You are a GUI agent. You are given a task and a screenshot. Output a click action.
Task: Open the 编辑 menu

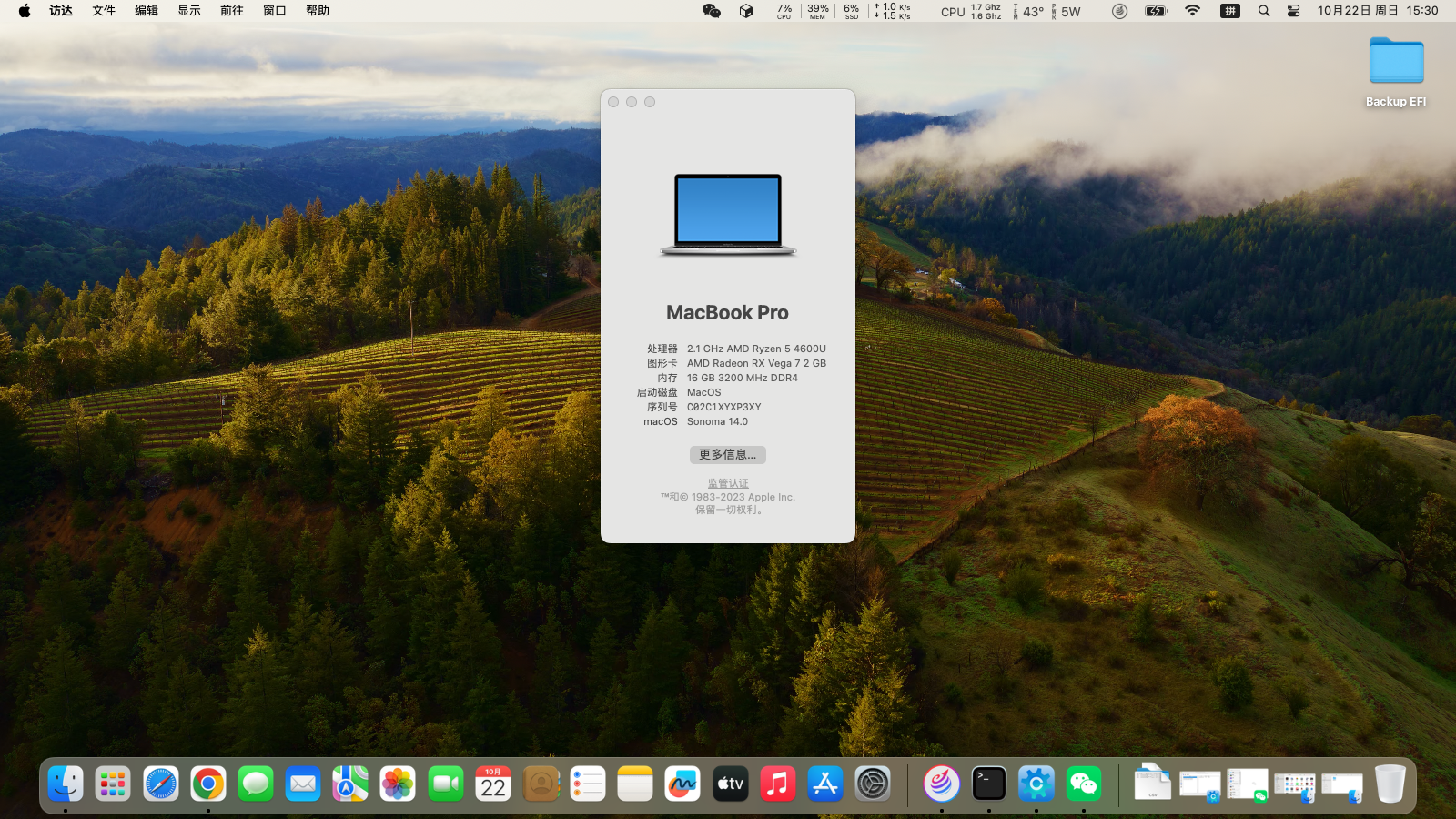coord(147,11)
